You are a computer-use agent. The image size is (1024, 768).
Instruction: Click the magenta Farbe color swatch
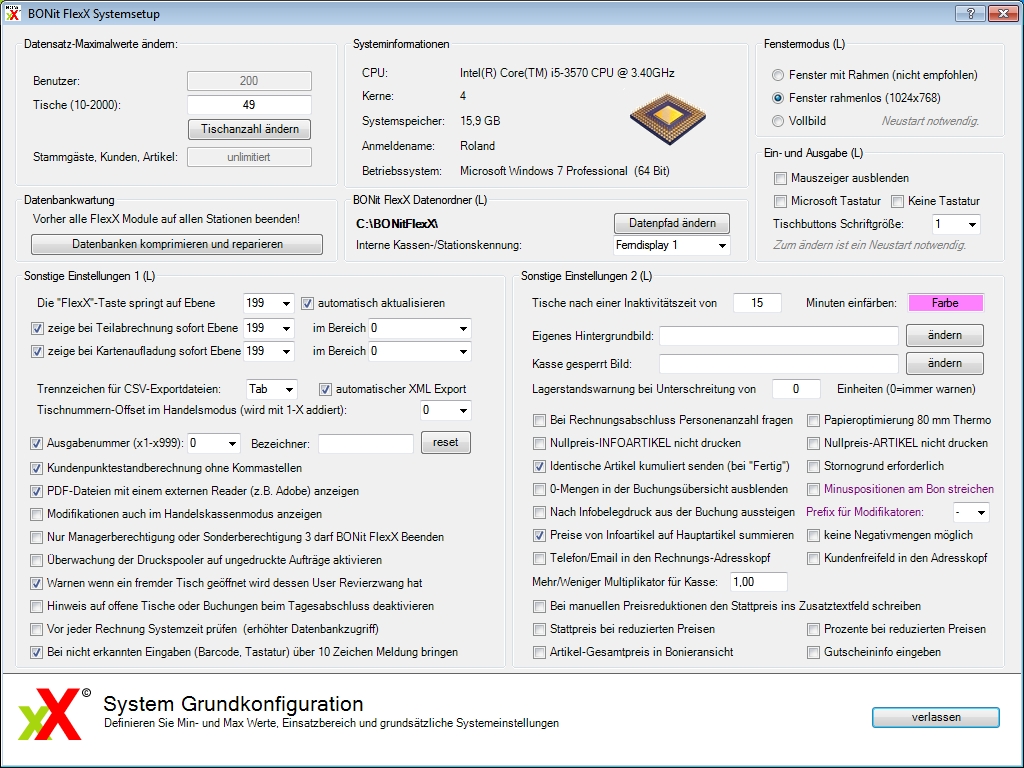pyautogui.click(x=945, y=303)
